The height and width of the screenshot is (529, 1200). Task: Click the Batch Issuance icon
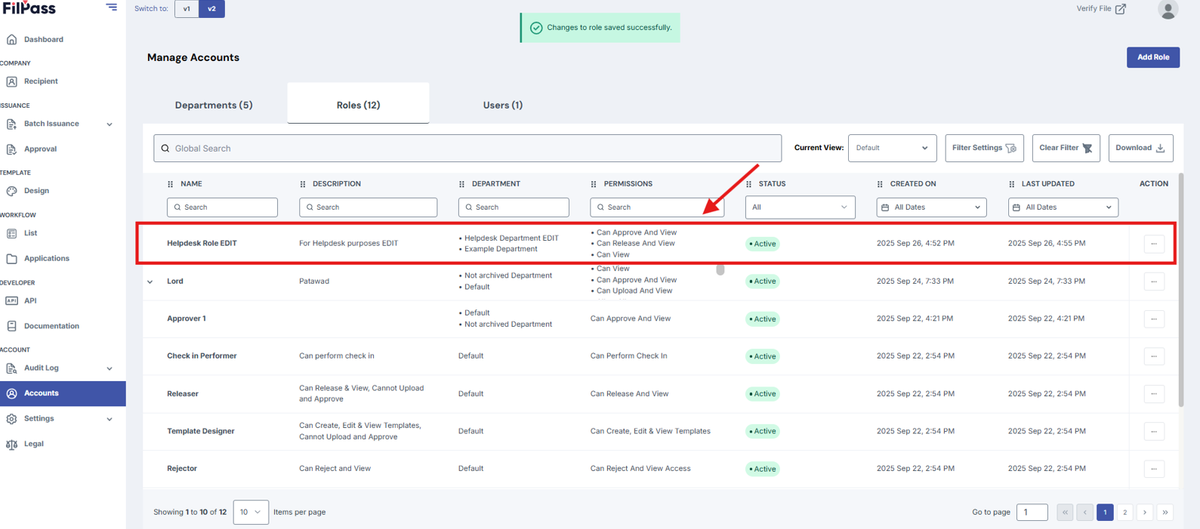point(12,124)
